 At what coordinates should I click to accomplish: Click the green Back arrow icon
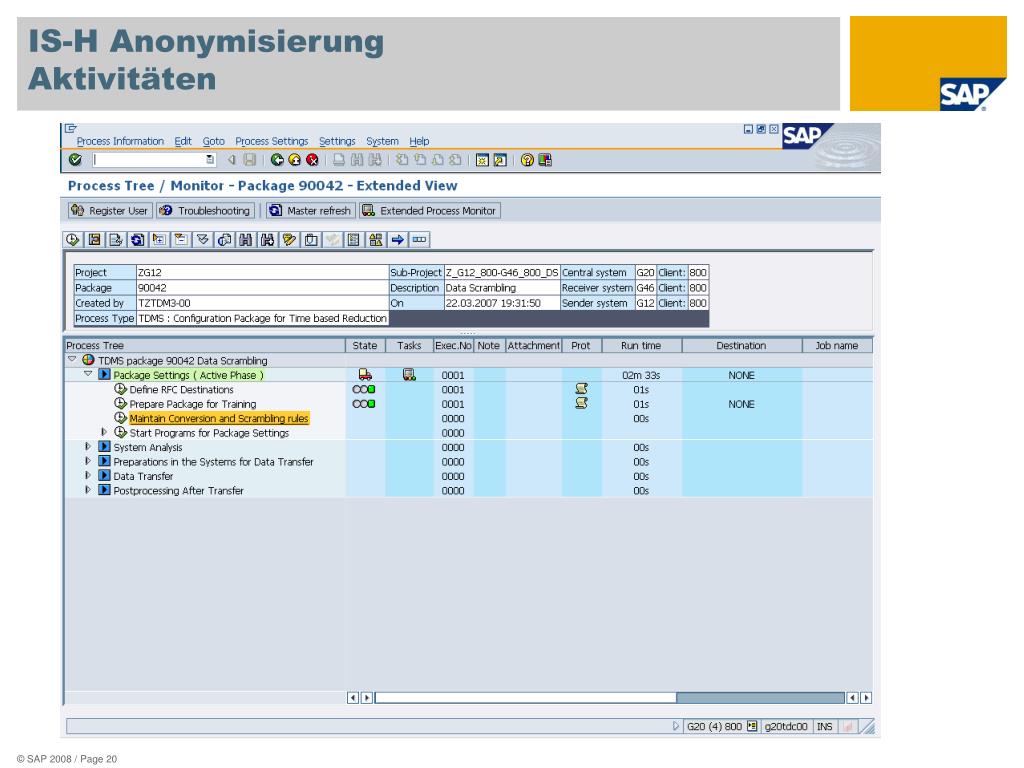277,160
